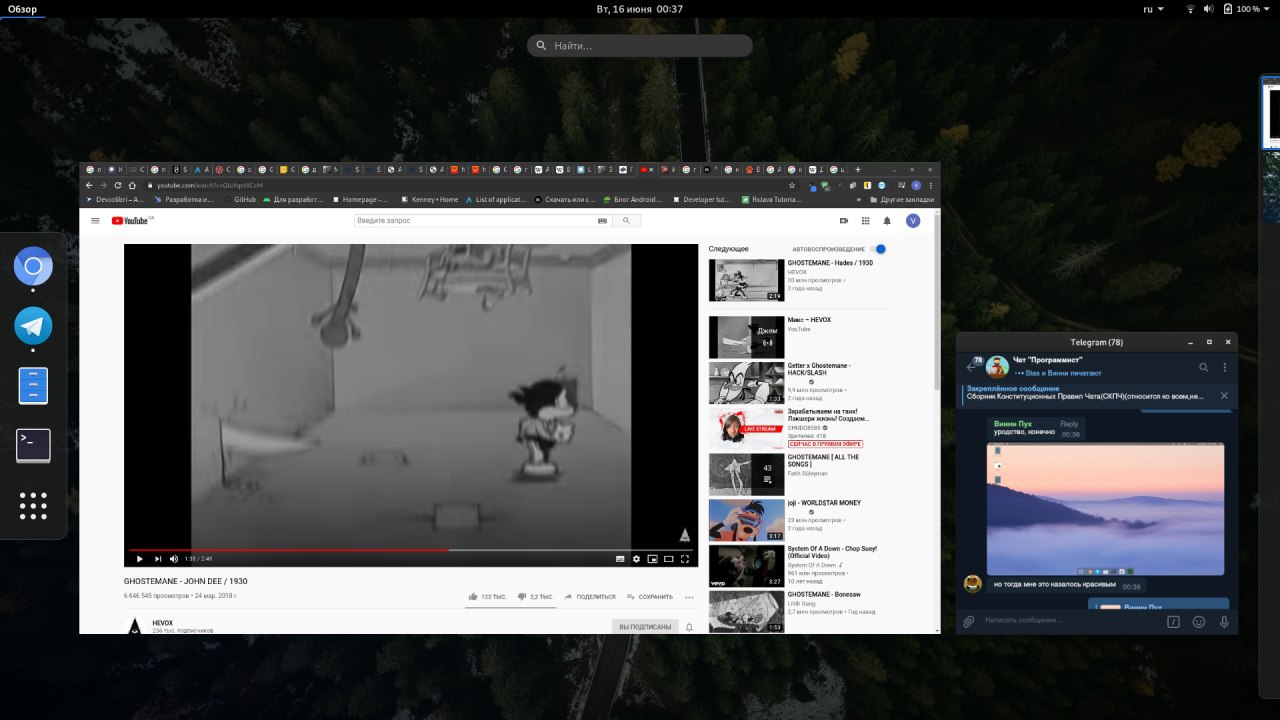
Task: Bookmark this page with star icon
Action: 792,185
